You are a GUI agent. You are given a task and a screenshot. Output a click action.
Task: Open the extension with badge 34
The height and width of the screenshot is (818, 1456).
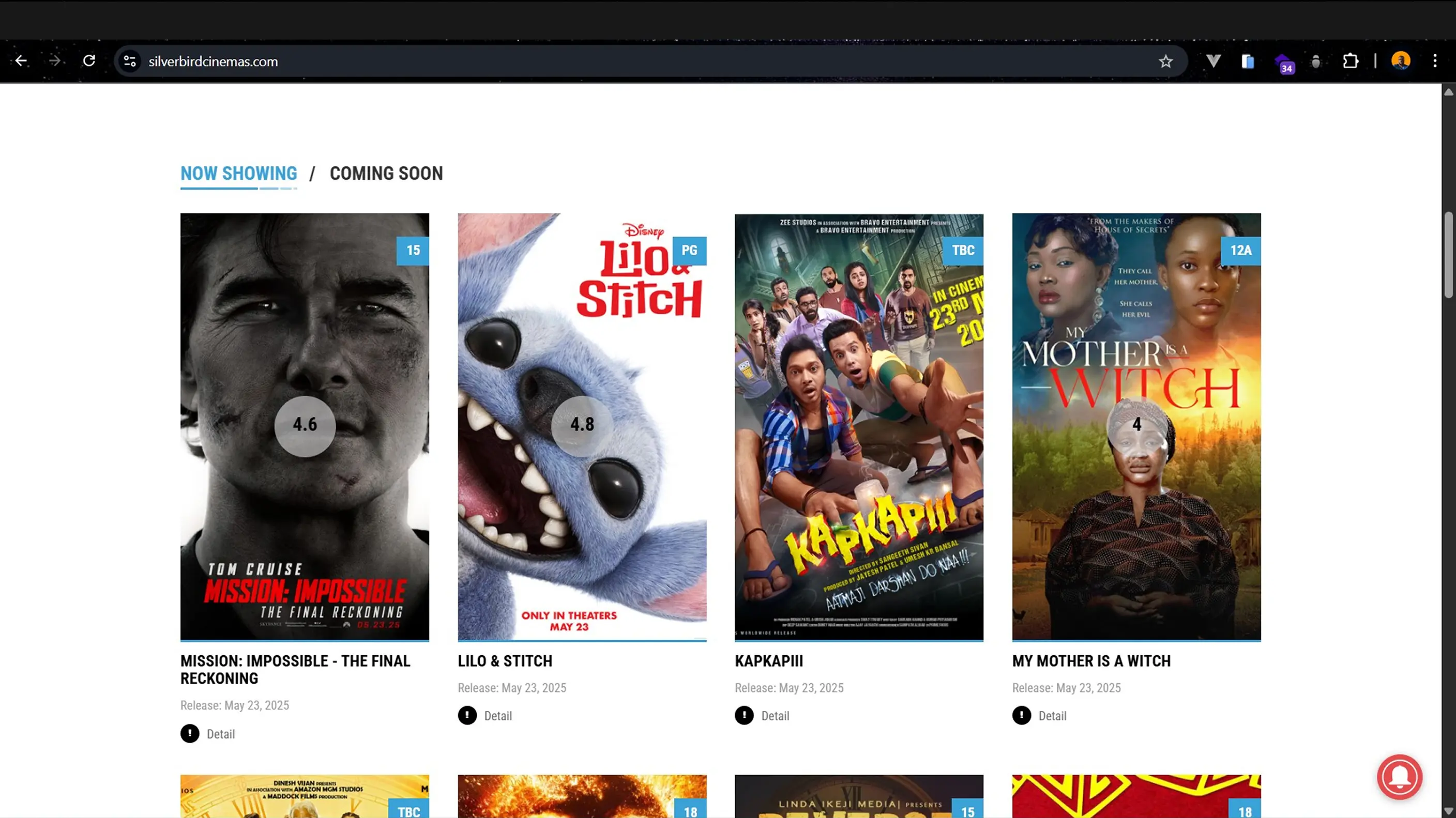tap(1284, 63)
